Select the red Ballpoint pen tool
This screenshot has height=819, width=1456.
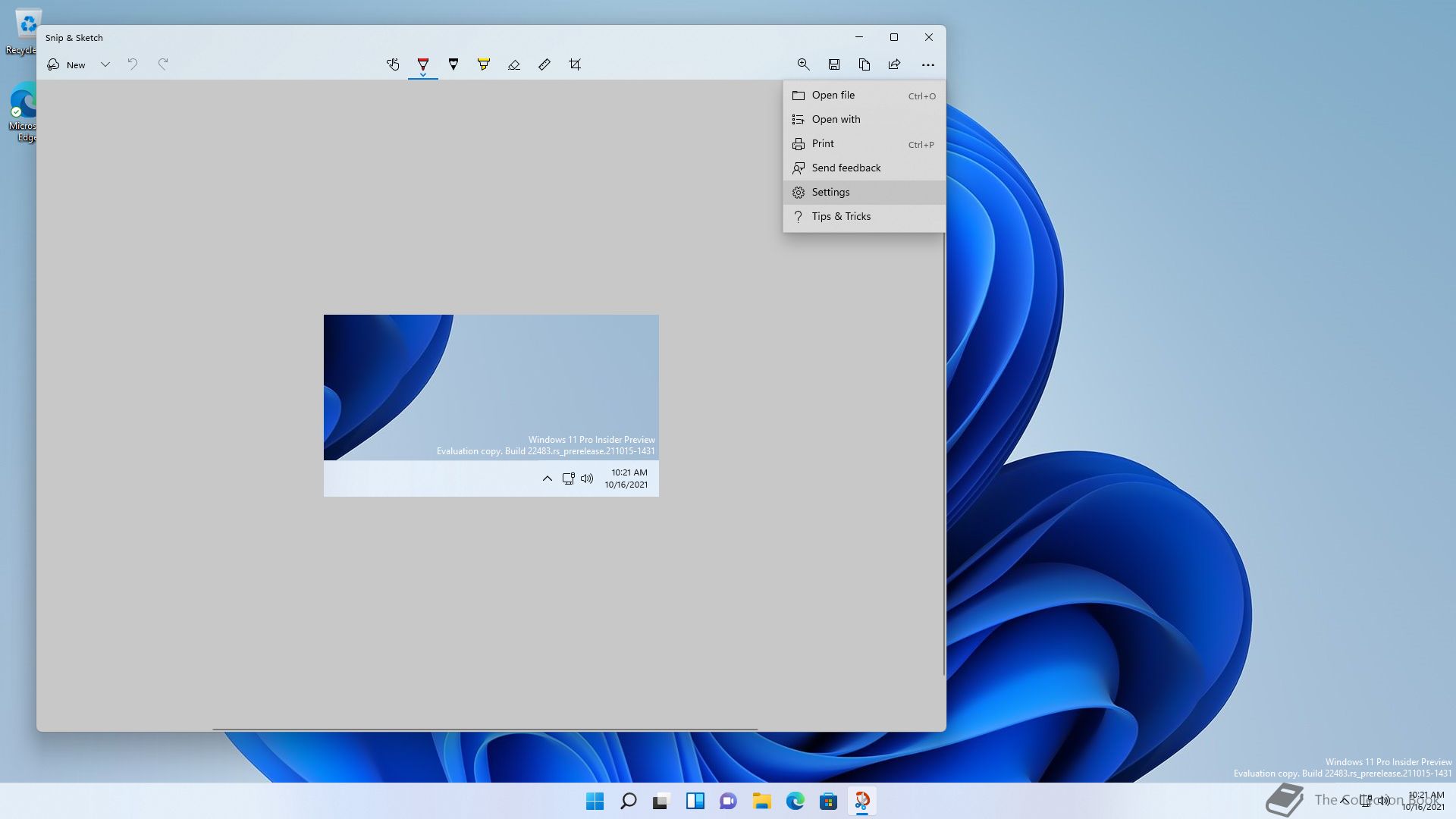point(423,64)
